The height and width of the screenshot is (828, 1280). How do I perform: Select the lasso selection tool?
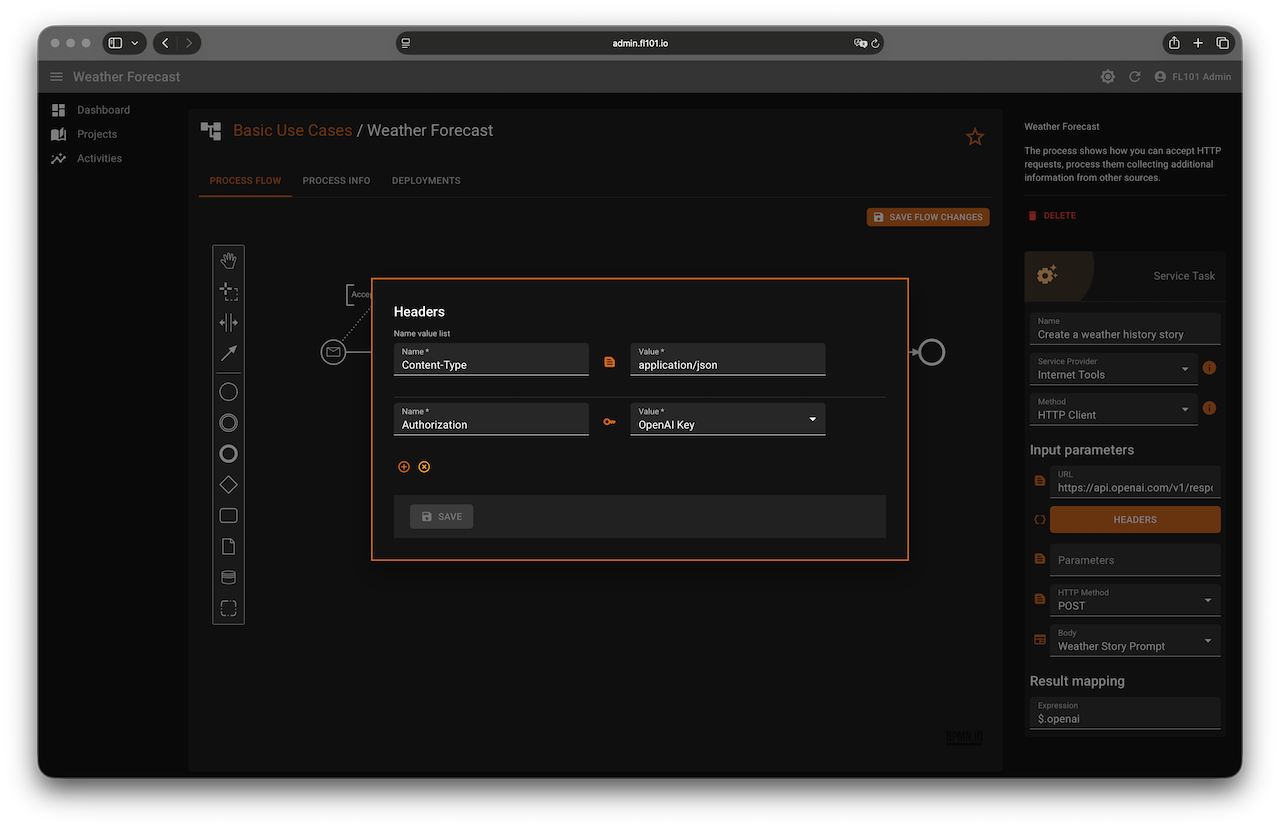point(228,292)
